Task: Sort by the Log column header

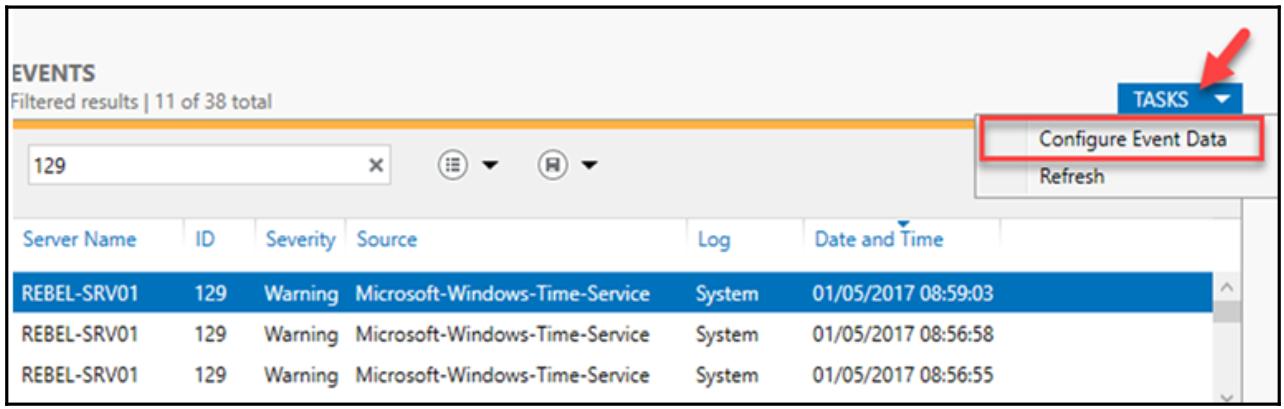Action: point(714,240)
